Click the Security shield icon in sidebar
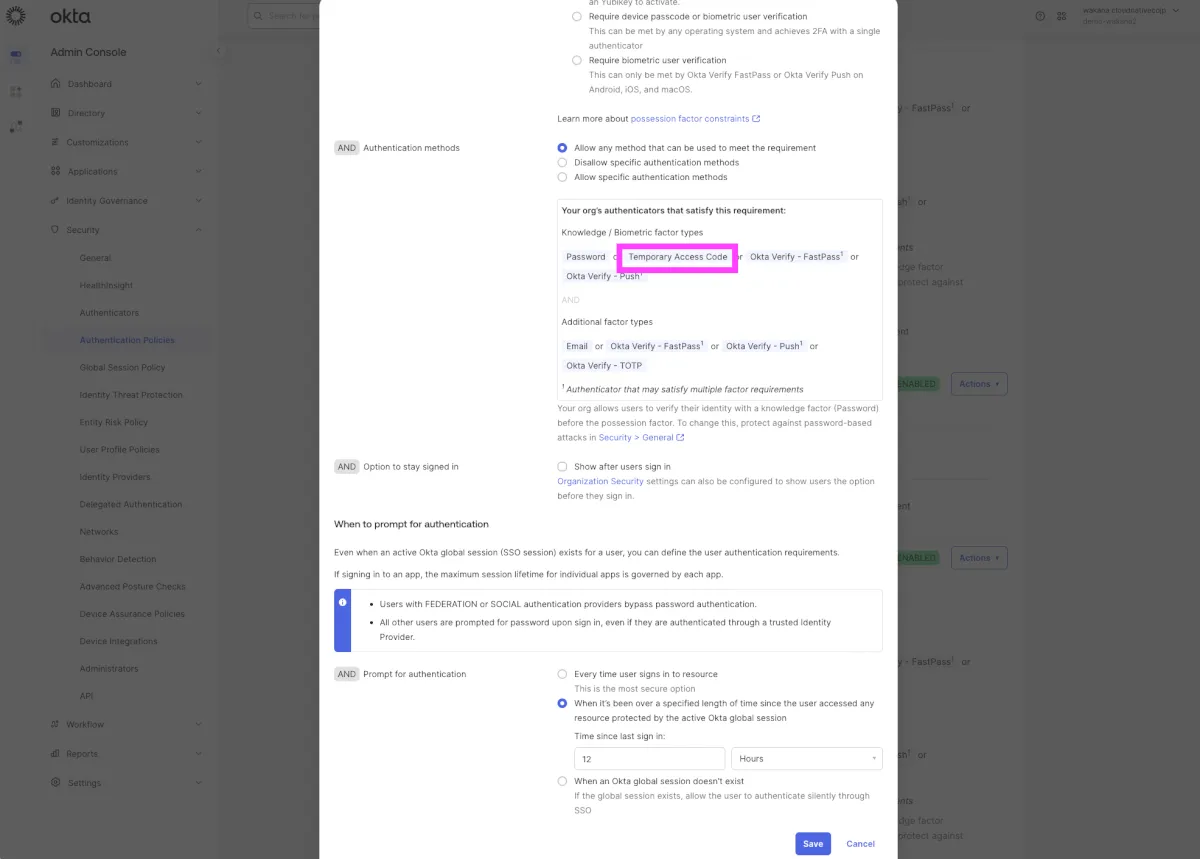This screenshot has width=1200, height=859. click(x=56, y=230)
